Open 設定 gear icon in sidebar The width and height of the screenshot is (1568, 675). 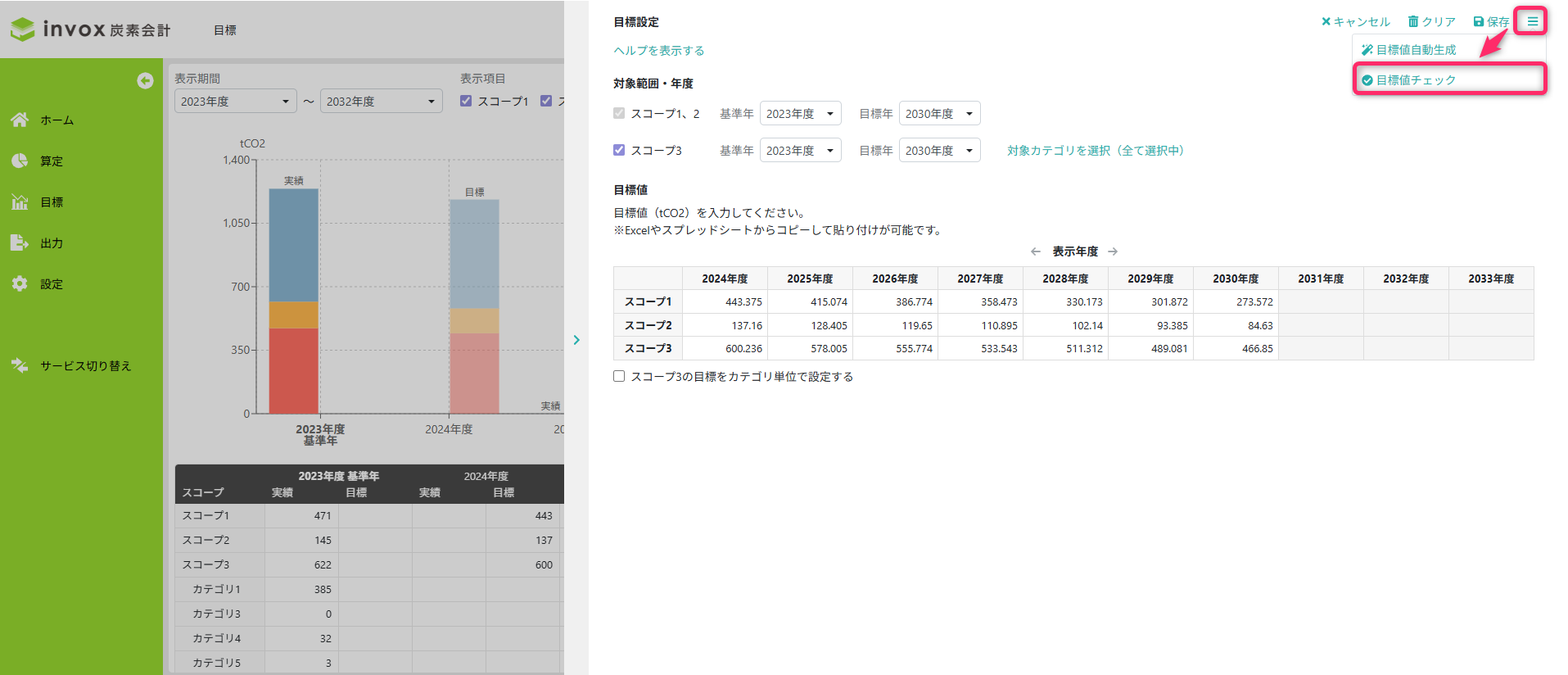20,283
